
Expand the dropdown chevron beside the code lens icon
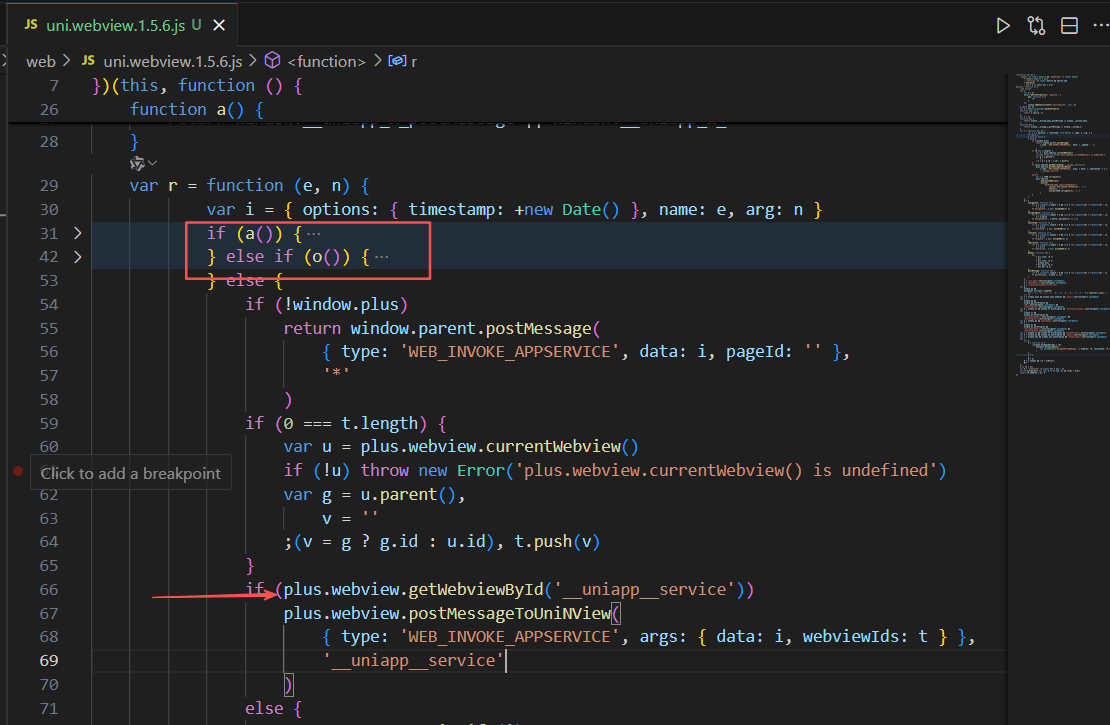click(153, 162)
